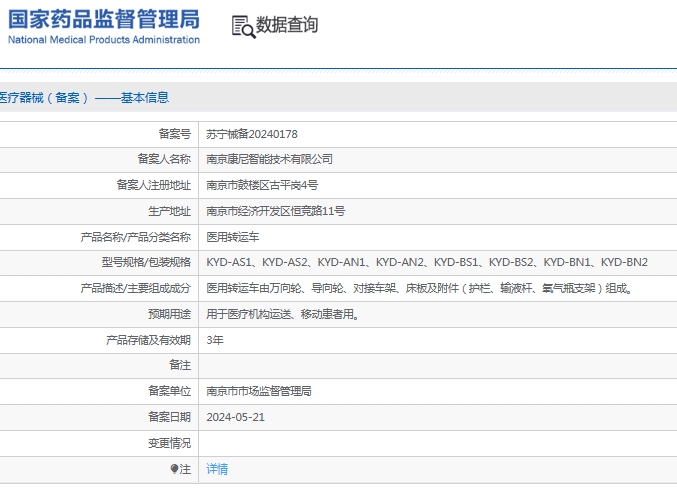Click the 国家药品监督管理局 logo
The height and width of the screenshot is (492, 677).
(x=104, y=27)
